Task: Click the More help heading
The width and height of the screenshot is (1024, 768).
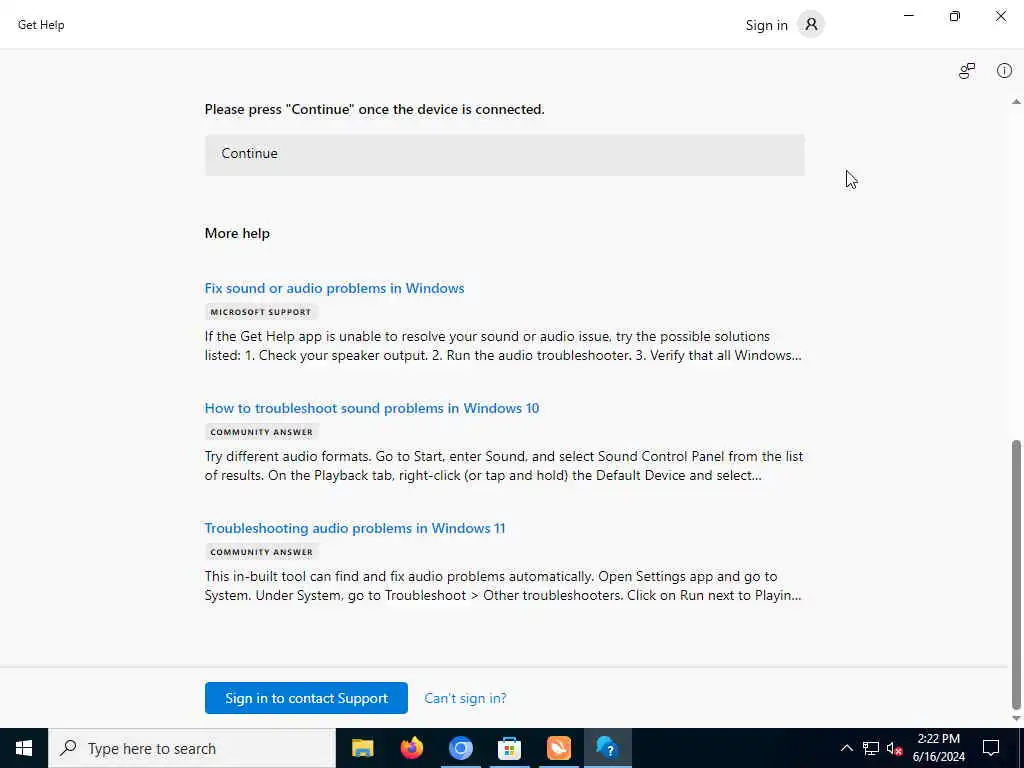Action: pyautogui.click(x=237, y=233)
